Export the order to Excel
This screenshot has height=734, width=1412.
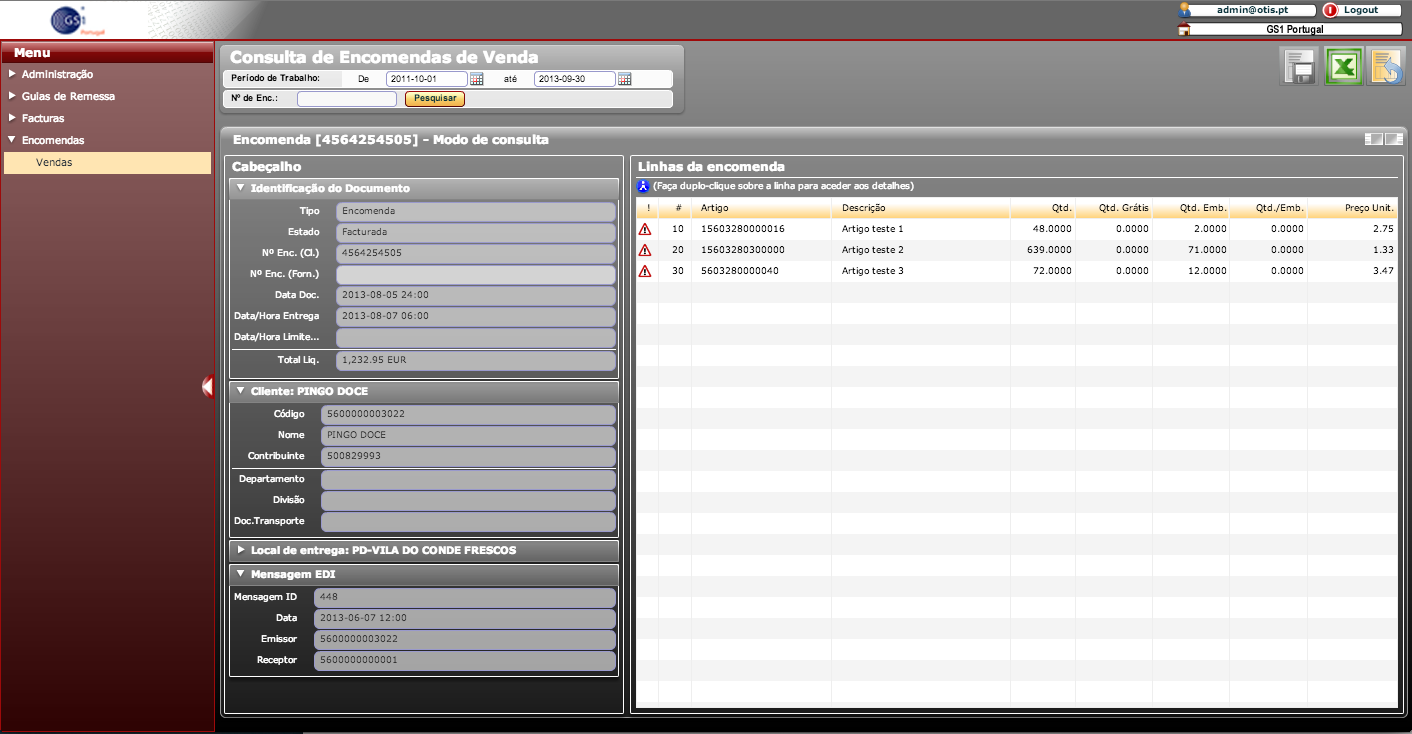coord(1343,68)
